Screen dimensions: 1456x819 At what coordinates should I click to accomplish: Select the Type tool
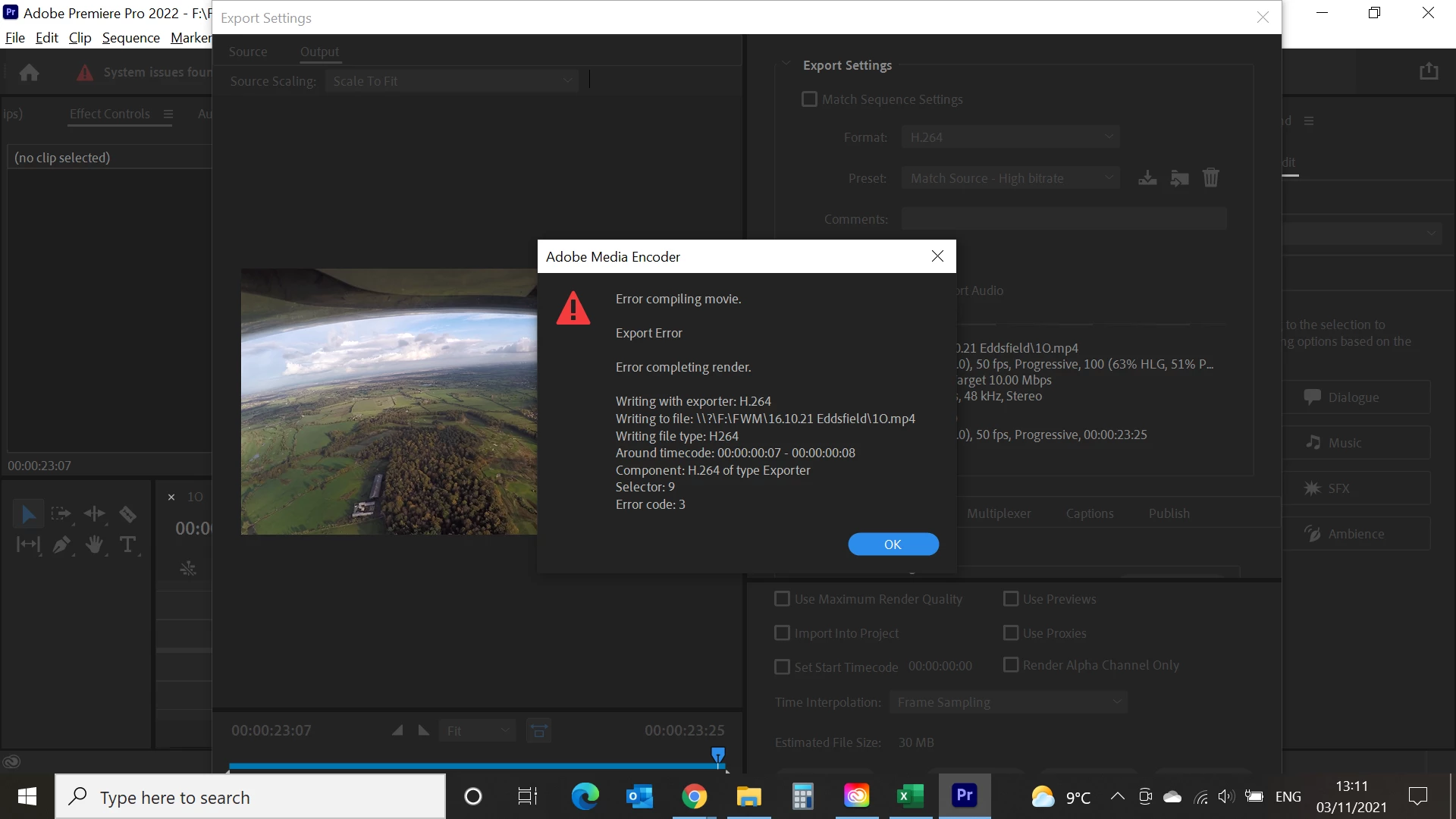(127, 544)
